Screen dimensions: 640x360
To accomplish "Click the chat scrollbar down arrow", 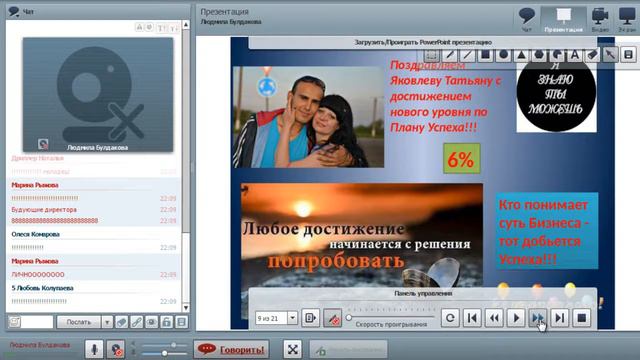I will (x=186, y=308).
